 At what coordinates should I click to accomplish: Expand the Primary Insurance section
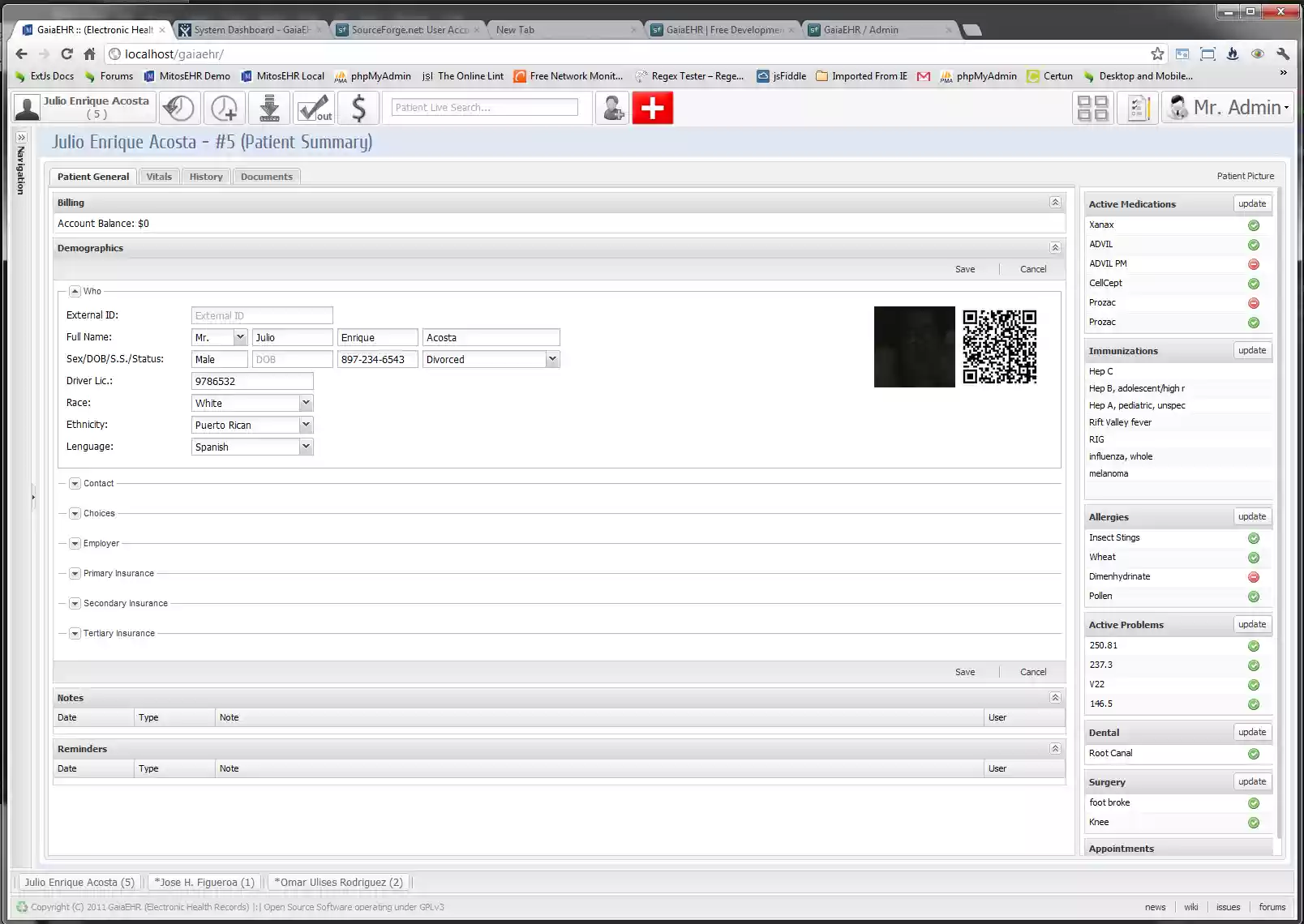pyautogui.click(x=75, y=573)
